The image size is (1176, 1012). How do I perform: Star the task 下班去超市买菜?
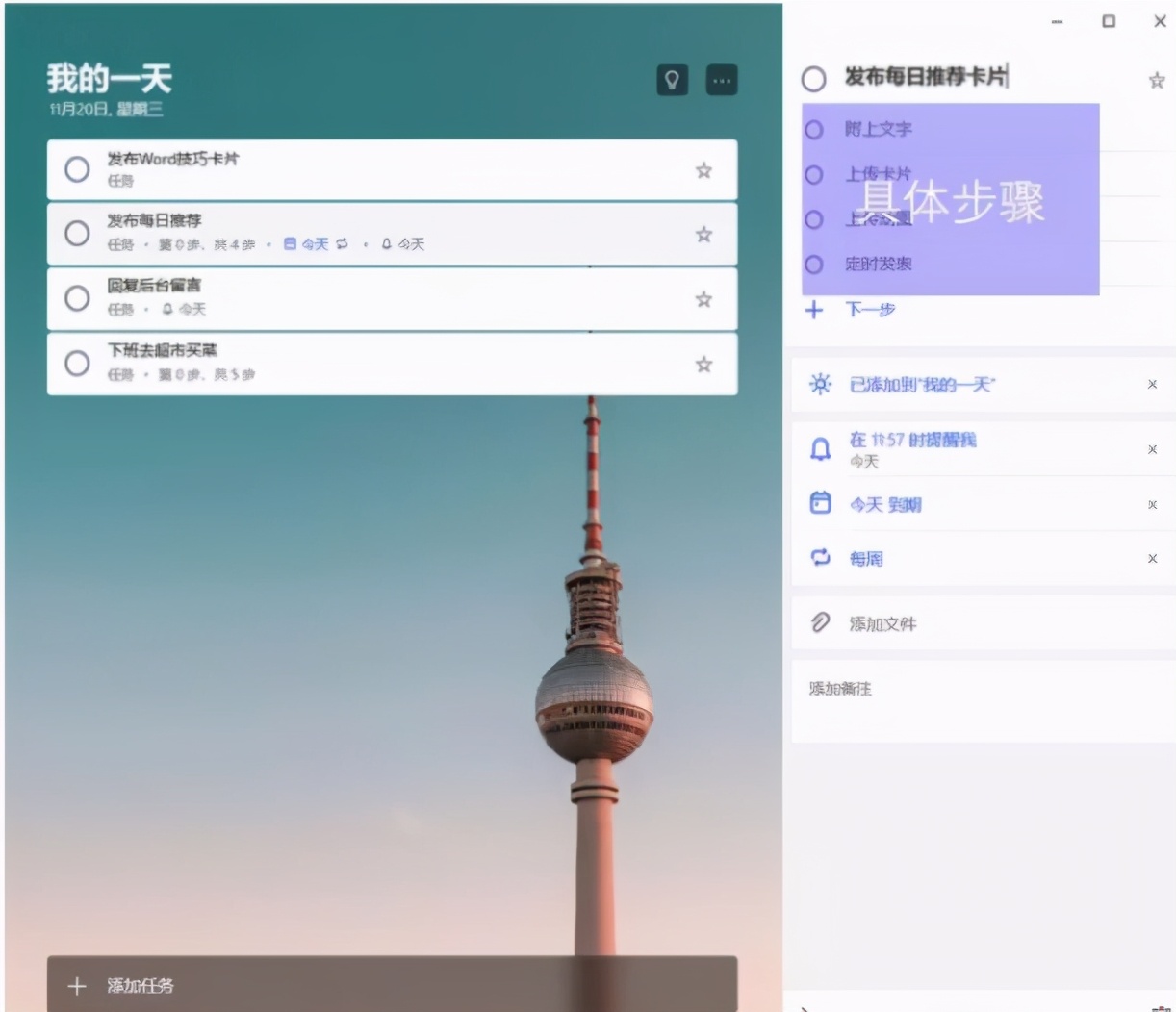click(x=703, y=364)
